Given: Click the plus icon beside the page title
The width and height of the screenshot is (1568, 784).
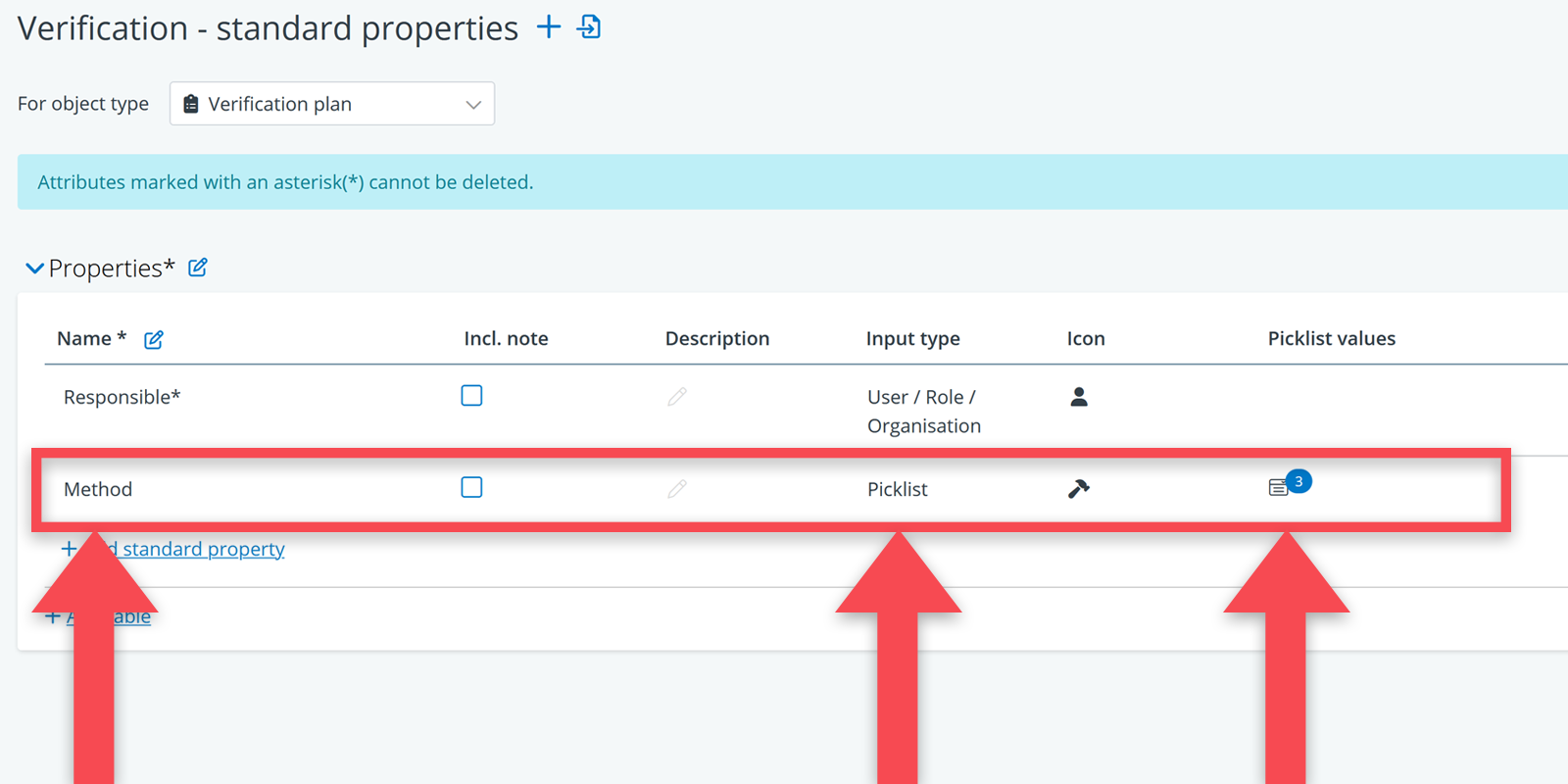Looking at the screenshot, I should [x=549, y=27].
